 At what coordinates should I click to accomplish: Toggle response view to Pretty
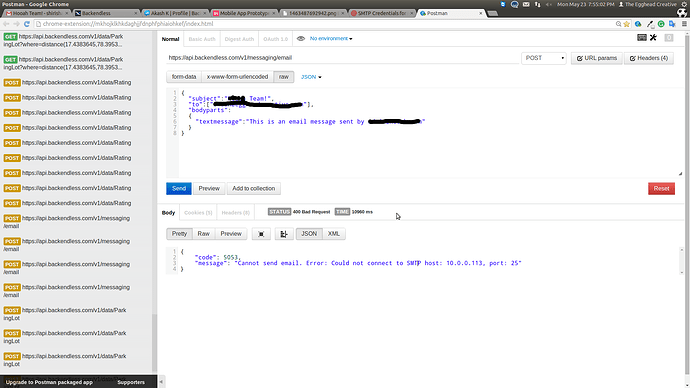point(179,234)
